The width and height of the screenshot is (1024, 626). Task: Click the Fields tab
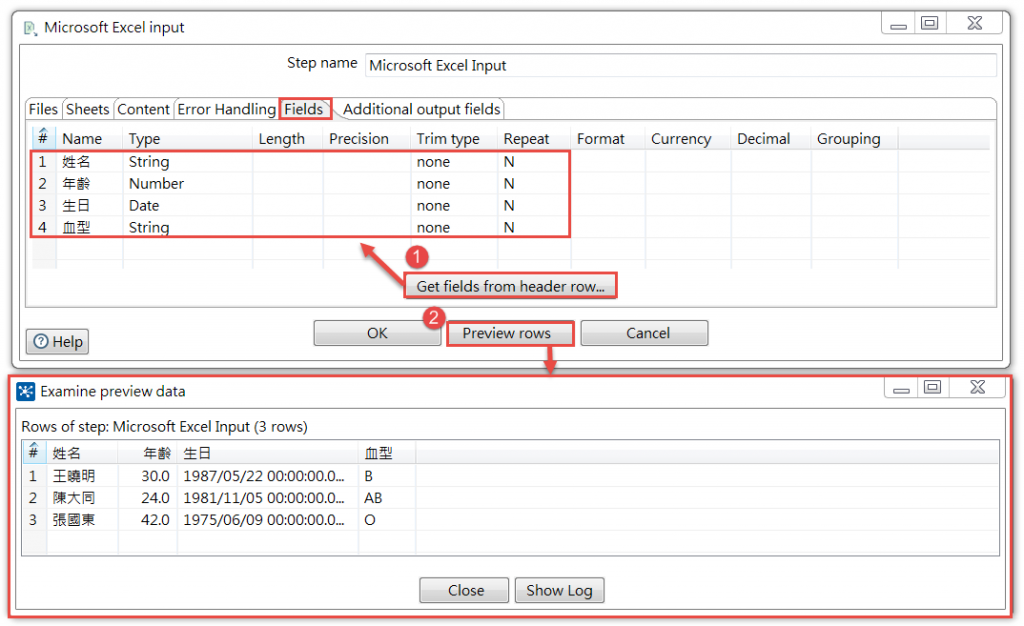coord(304,109)
